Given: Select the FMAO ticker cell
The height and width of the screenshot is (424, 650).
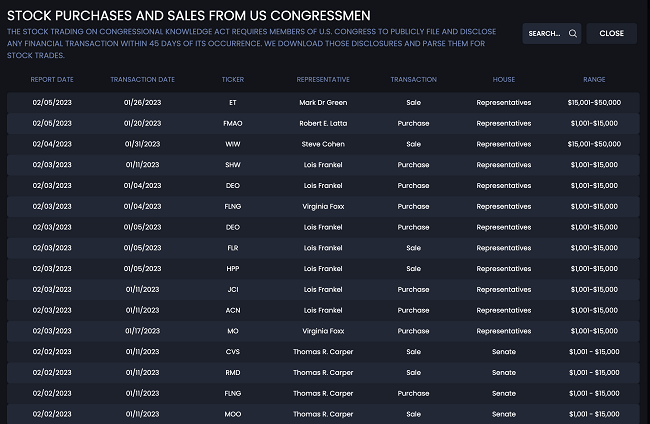Looking at the screenshot, I should point(233,124).
